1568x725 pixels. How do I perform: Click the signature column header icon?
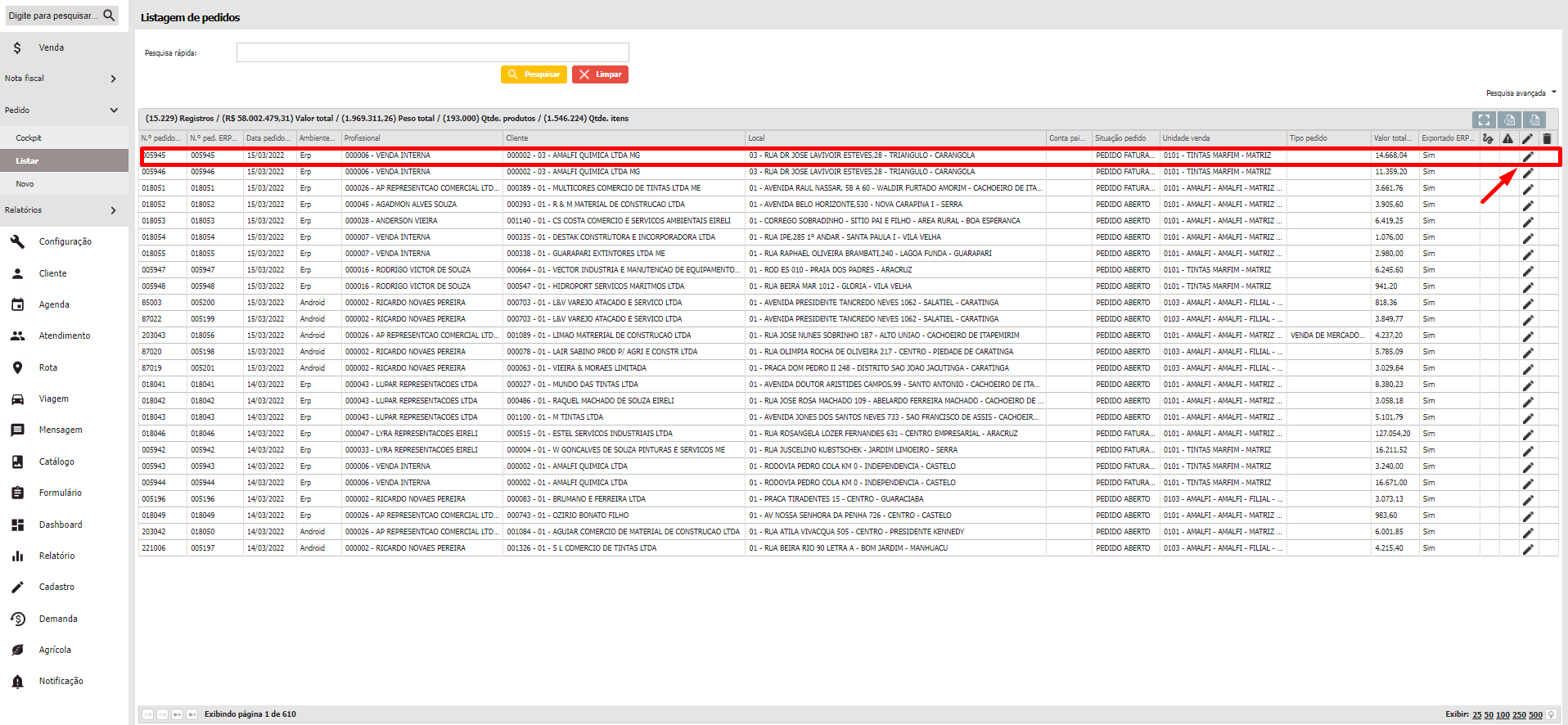point(1488,138)
